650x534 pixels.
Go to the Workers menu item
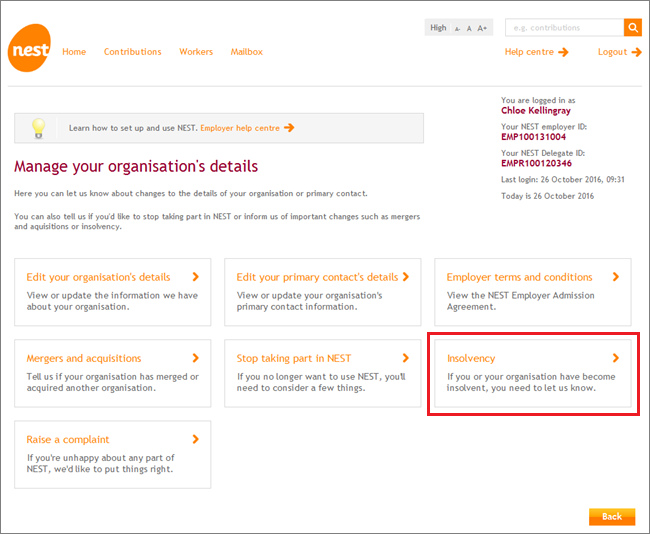[x=196, y=52]
